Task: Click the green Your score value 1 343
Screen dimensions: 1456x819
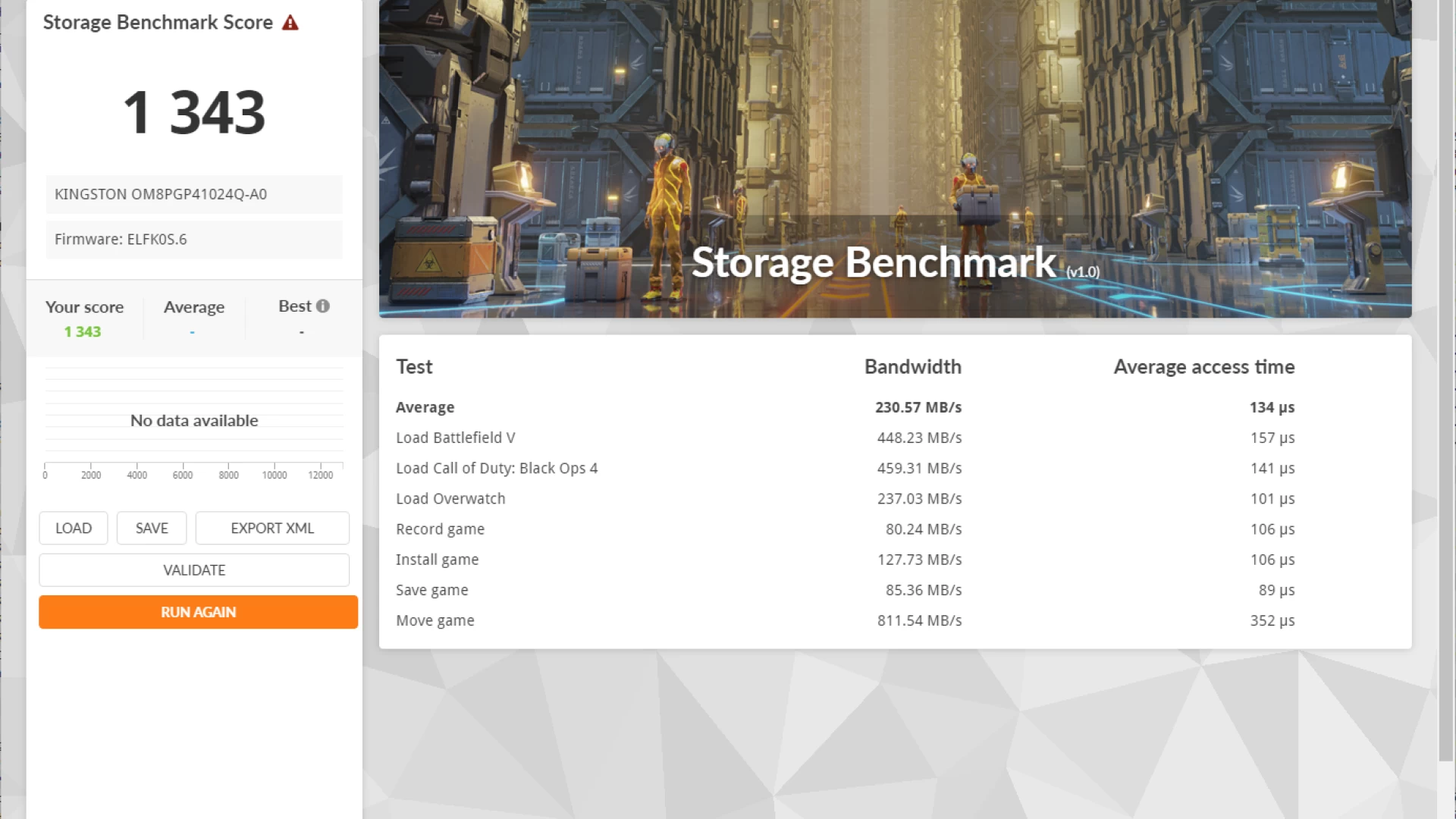Action: click(83, 331)
